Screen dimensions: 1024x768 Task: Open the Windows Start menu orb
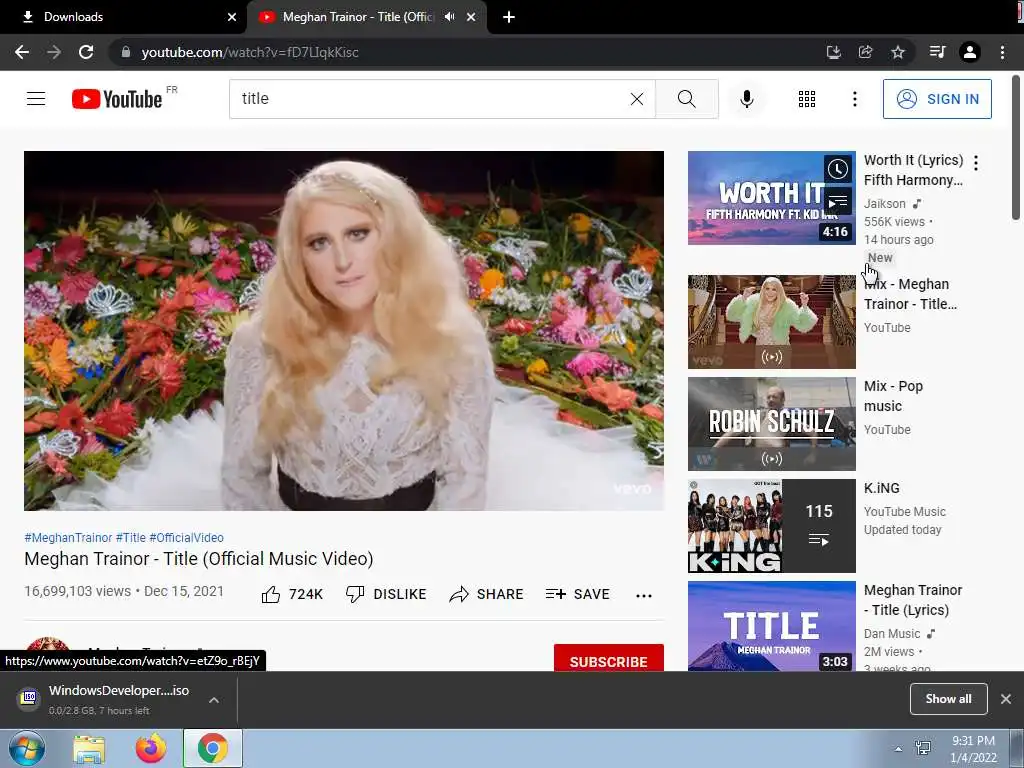pos(26,748)
